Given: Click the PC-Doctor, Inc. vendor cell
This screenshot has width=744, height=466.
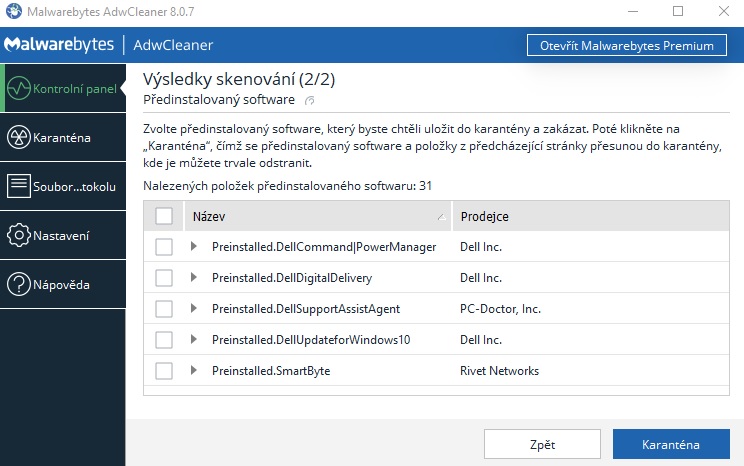Looking at the screenshot, I should click(500, 309).
